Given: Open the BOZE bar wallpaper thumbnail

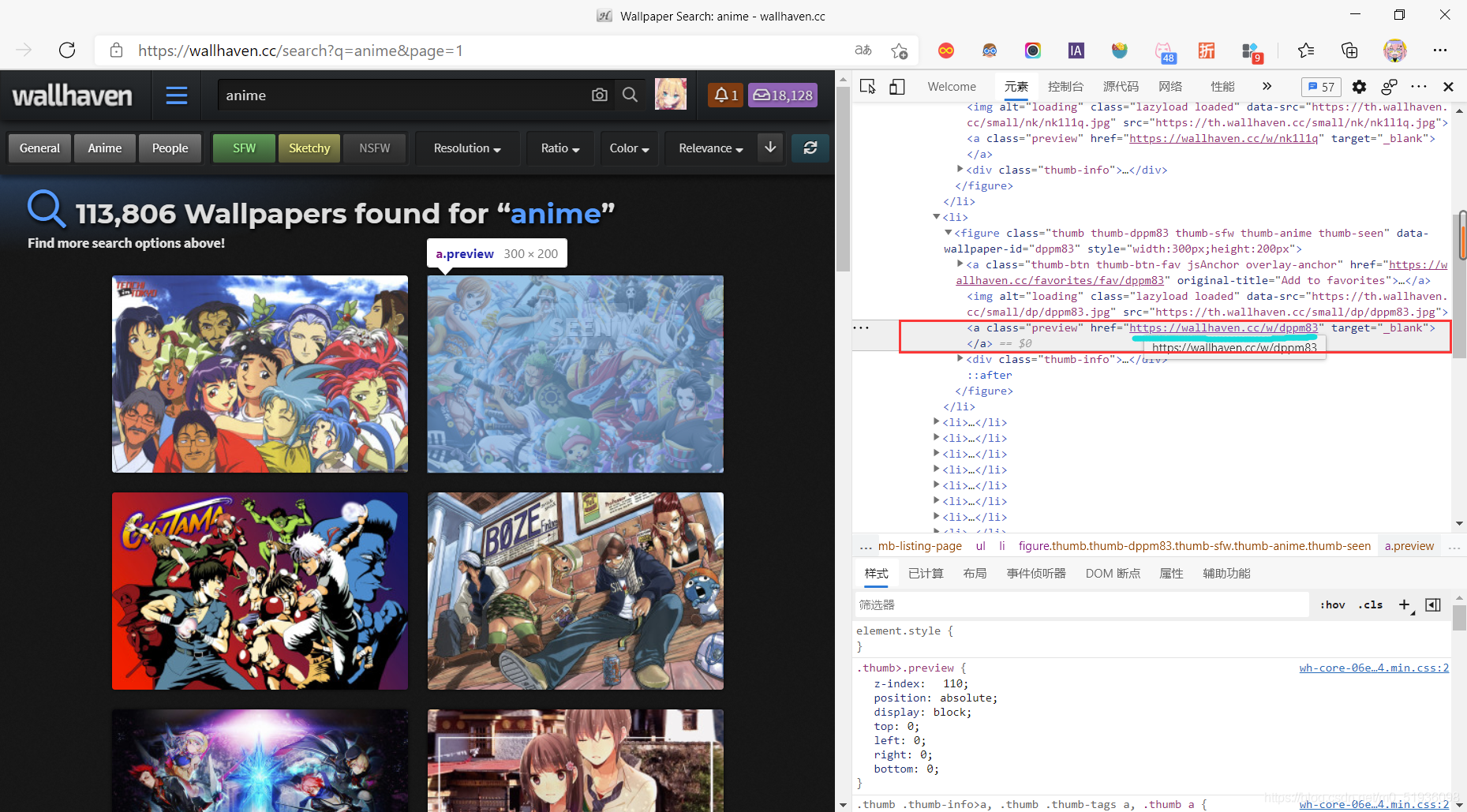Looking at the screenshot, I should point(575,591).
